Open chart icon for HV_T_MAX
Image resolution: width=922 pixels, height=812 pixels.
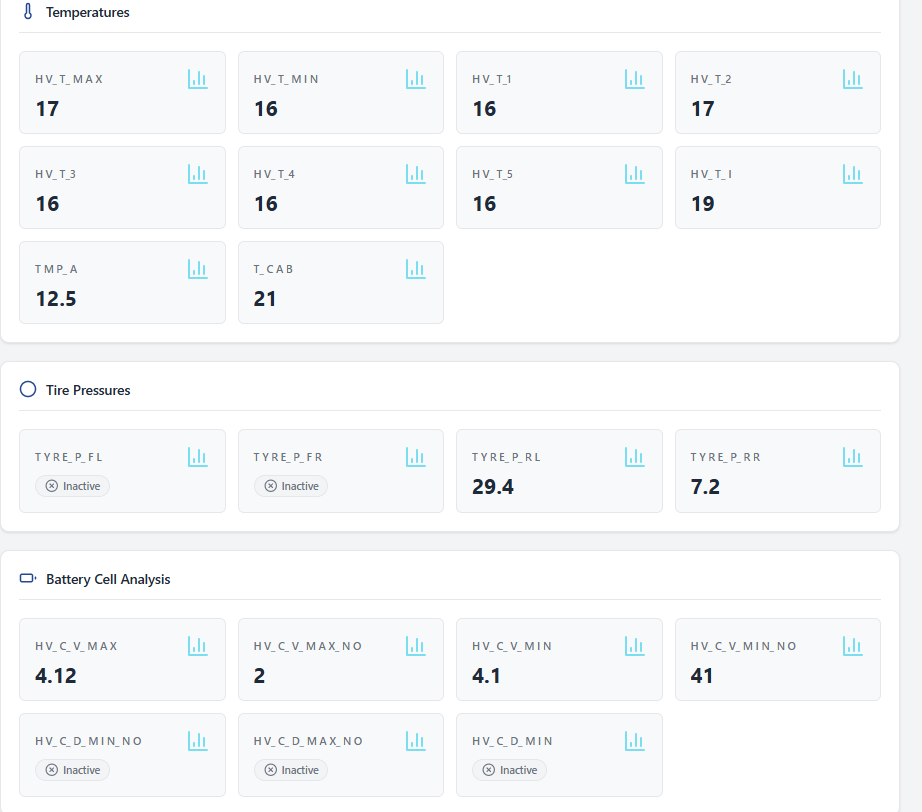click(x=198, y=79)
